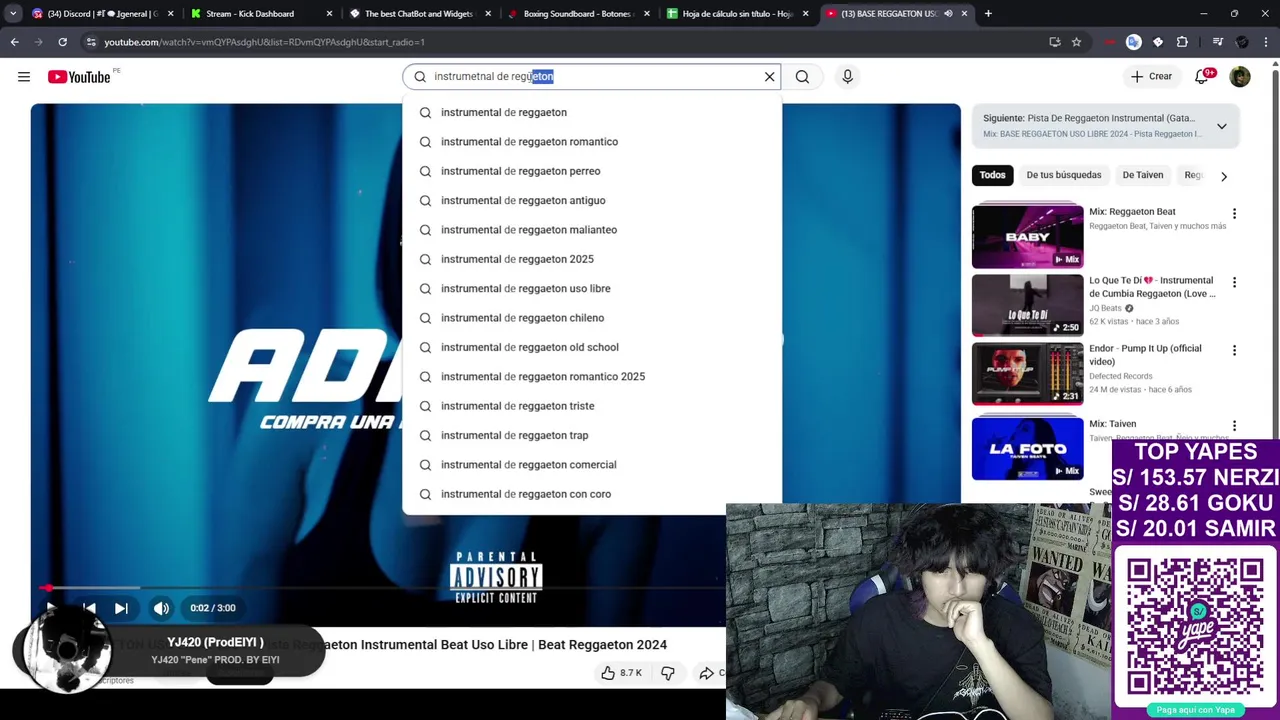Start voice search with microphone icon

coord(847,77)
